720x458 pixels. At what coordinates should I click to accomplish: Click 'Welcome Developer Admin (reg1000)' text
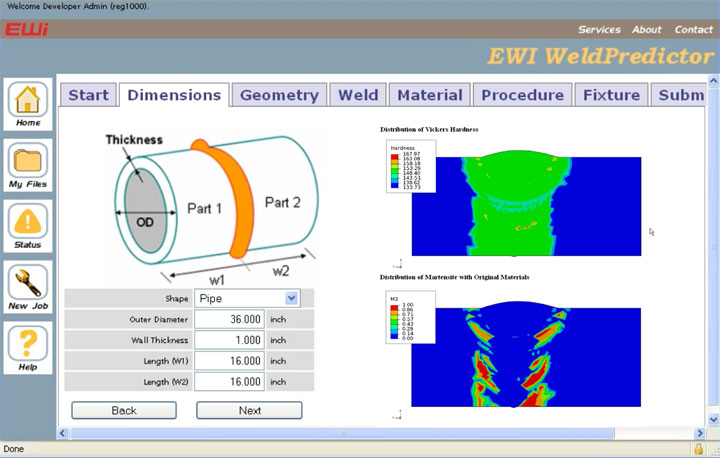(x=78, y=6)
